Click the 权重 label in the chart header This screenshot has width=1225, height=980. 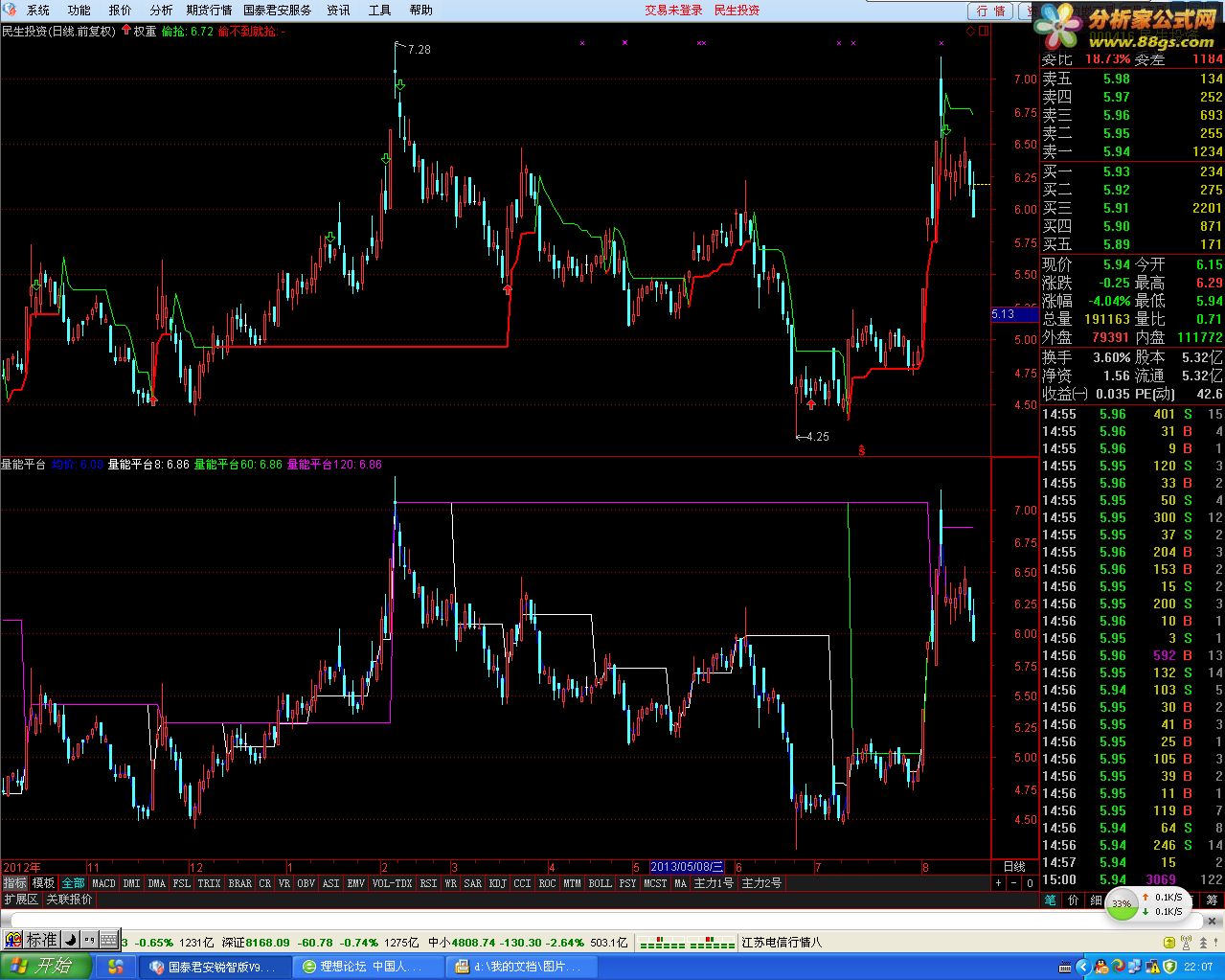click(145, 31)
